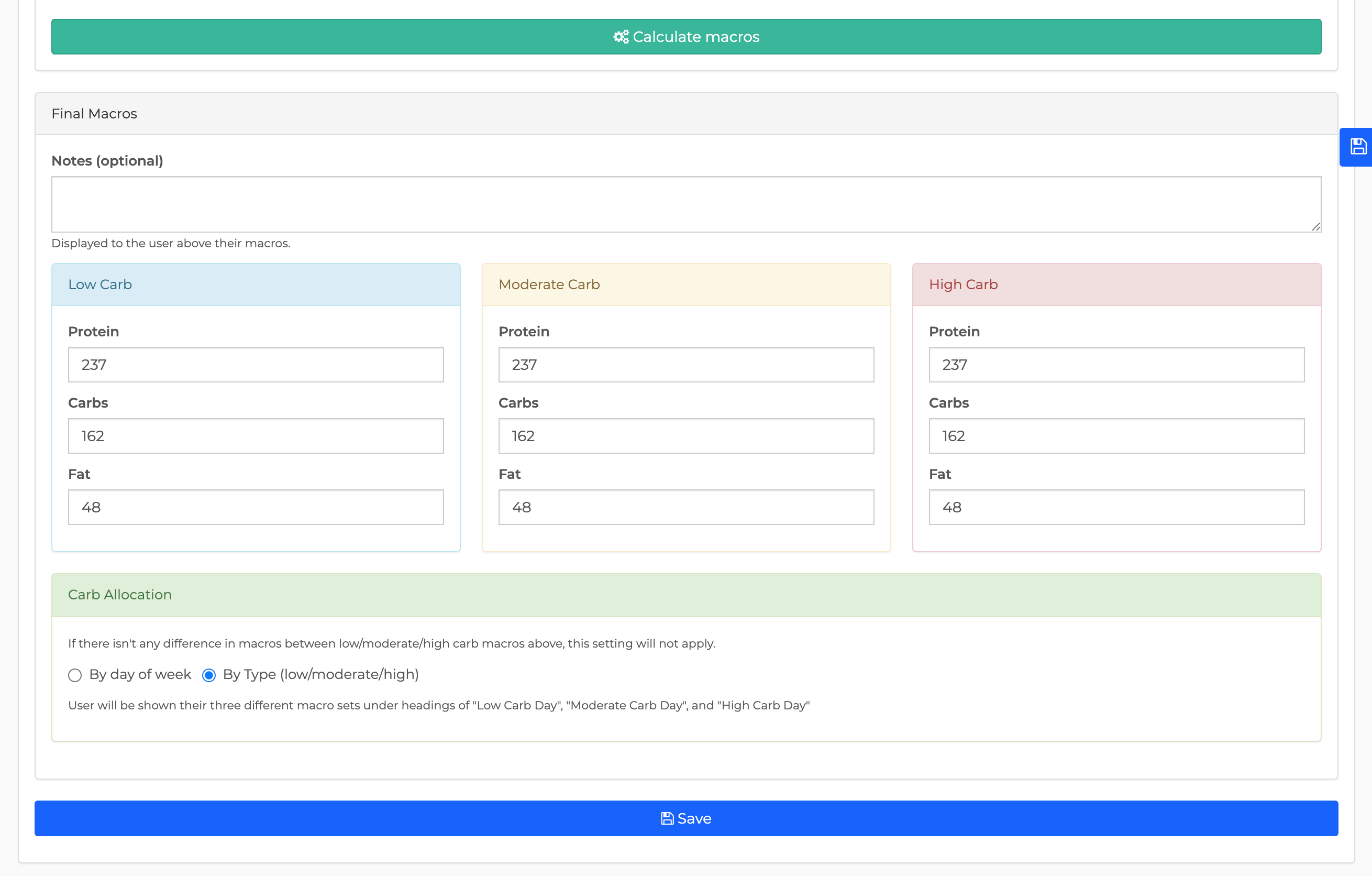The image size is (1372, 876).
Task: Click the High Carb panel heading
Action: tap(1117, 284)
